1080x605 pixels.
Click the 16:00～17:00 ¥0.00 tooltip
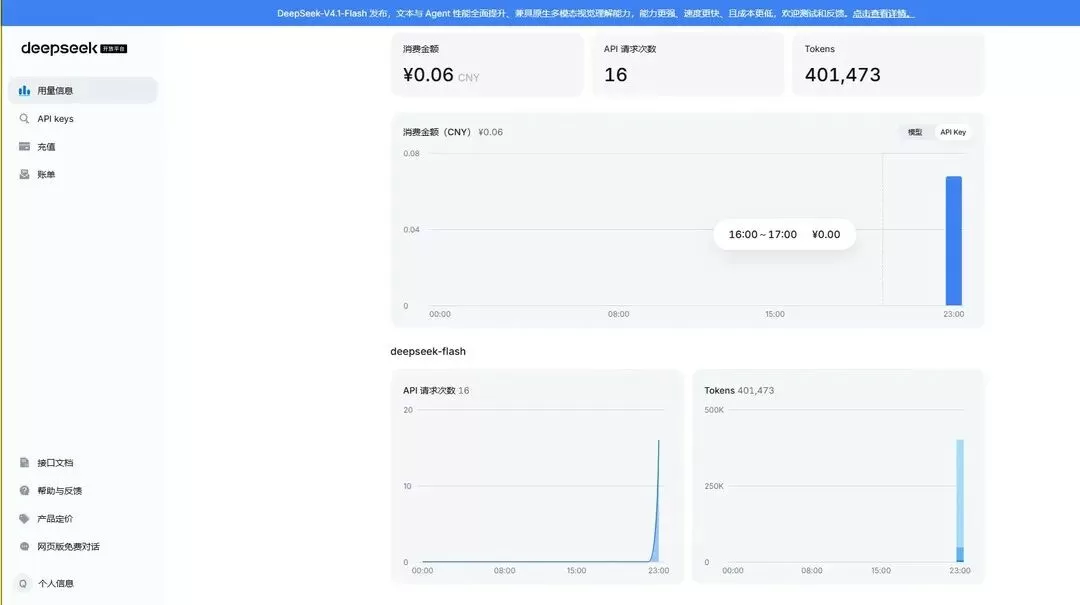tap(785, 234)
